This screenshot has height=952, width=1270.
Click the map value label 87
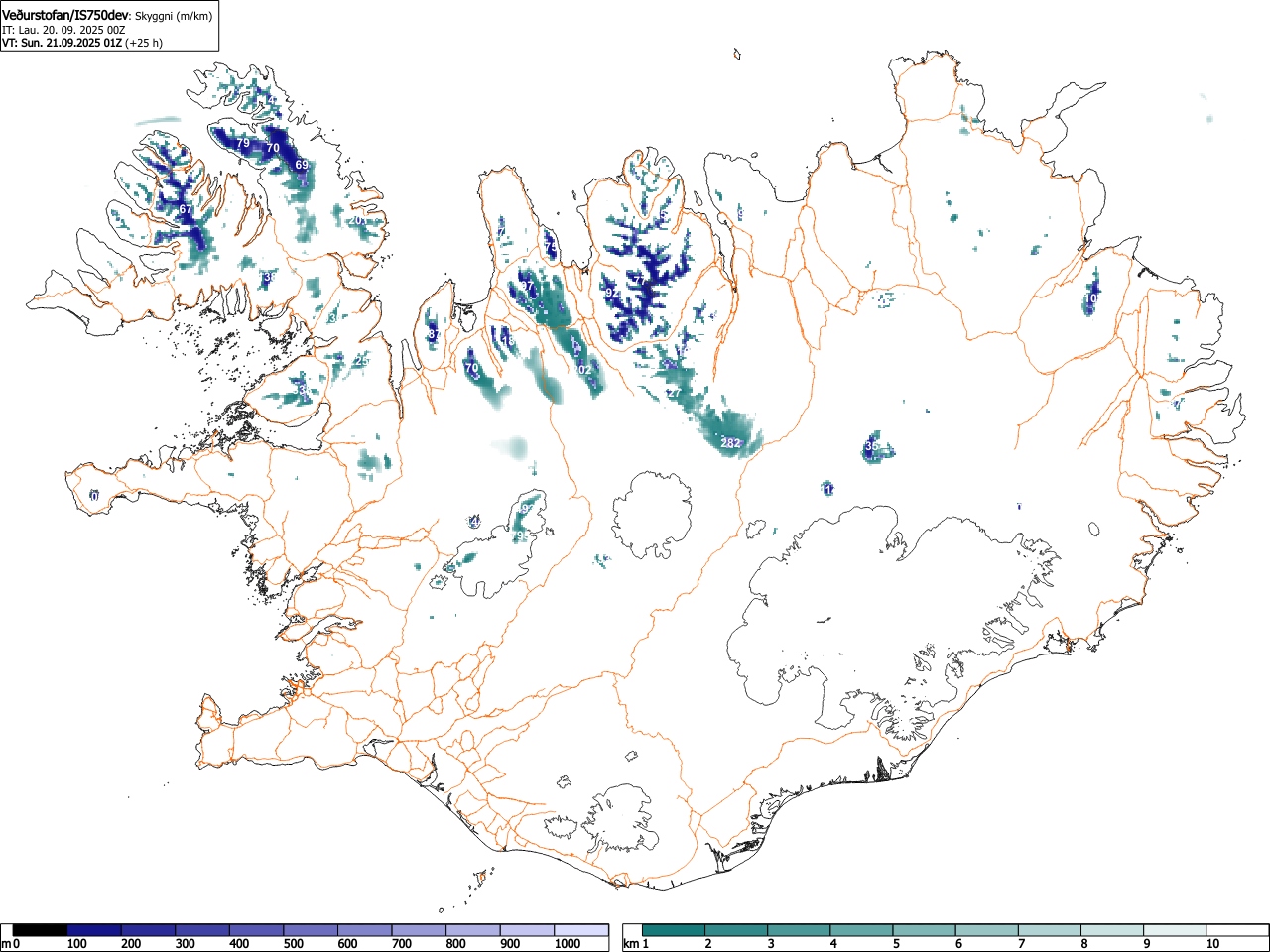tap(435, 335)
